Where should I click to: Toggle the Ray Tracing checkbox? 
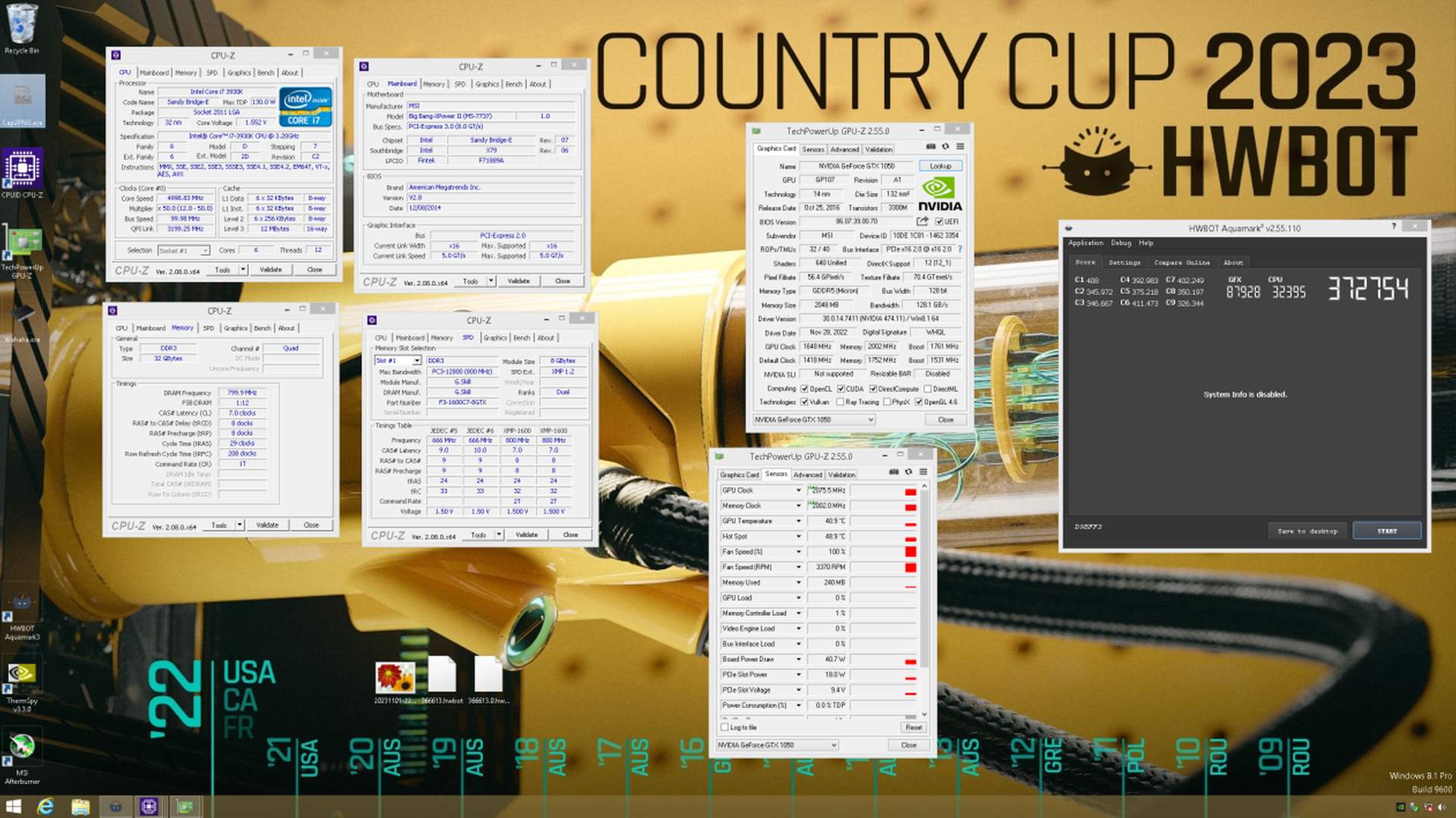[840, 403]
